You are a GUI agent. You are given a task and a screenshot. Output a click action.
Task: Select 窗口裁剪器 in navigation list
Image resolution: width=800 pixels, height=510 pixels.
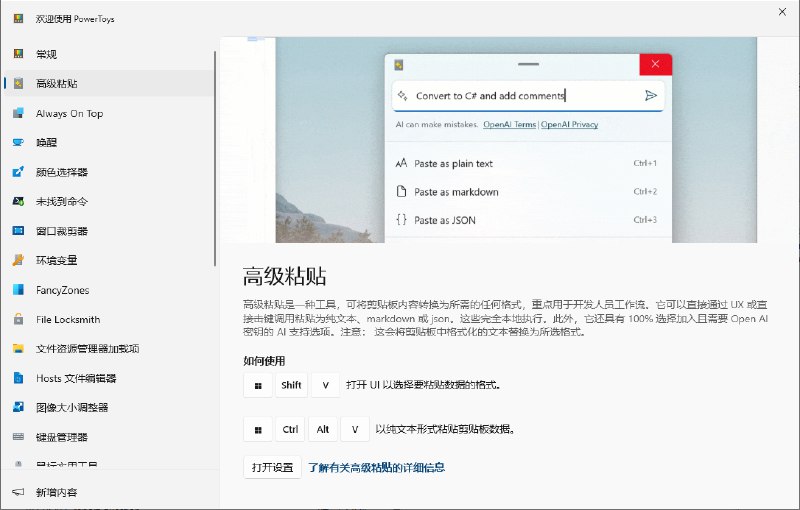(x=109, y=231)
